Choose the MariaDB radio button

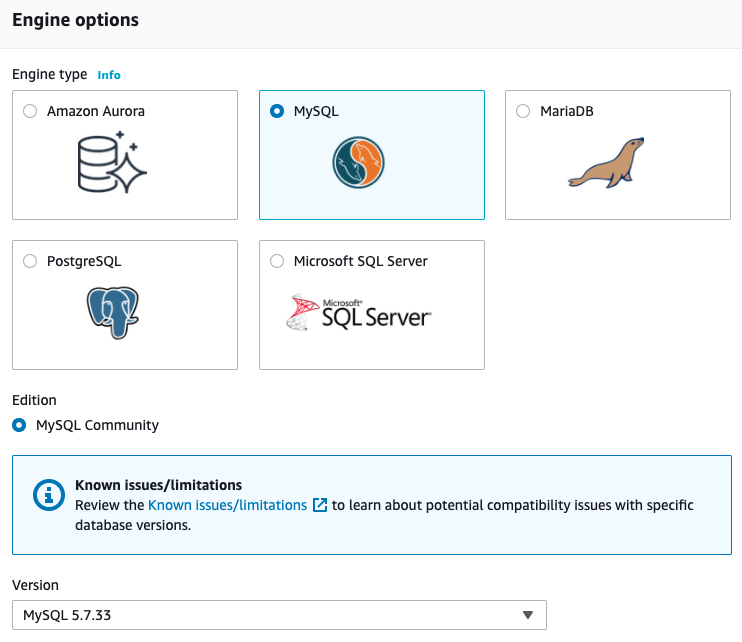point(523,111)
